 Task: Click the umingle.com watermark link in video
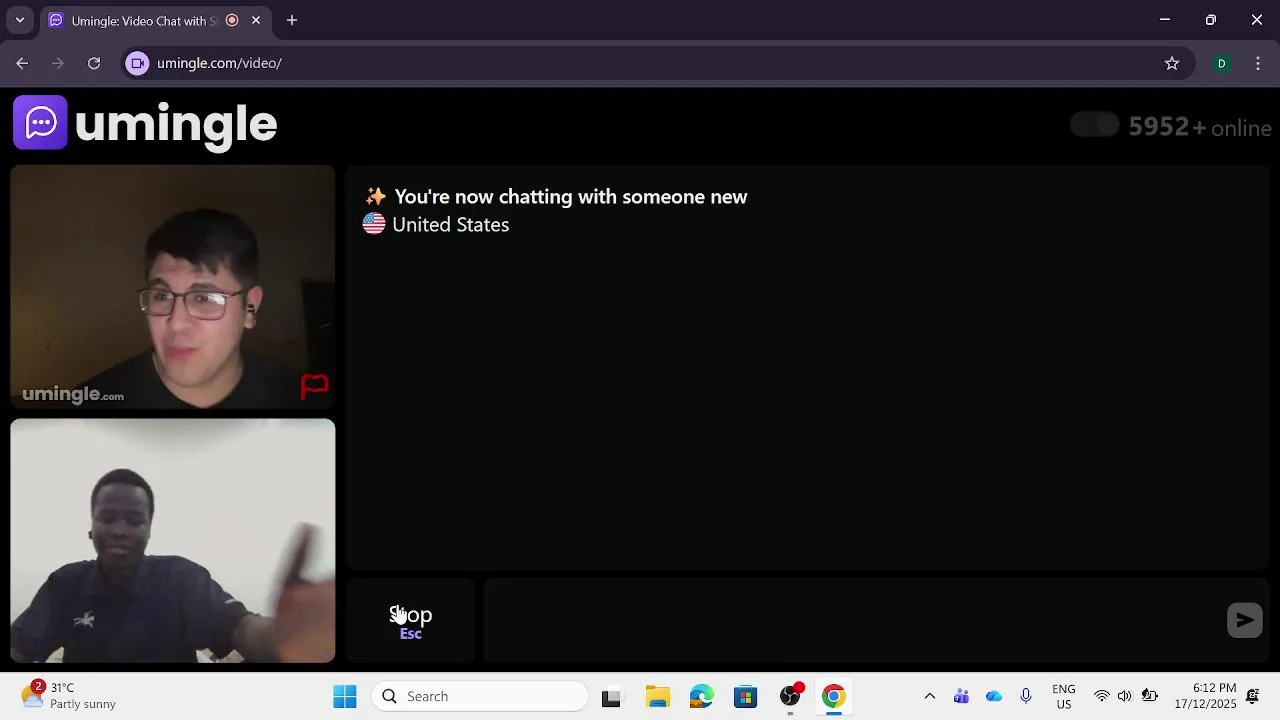tap(73, 394)
